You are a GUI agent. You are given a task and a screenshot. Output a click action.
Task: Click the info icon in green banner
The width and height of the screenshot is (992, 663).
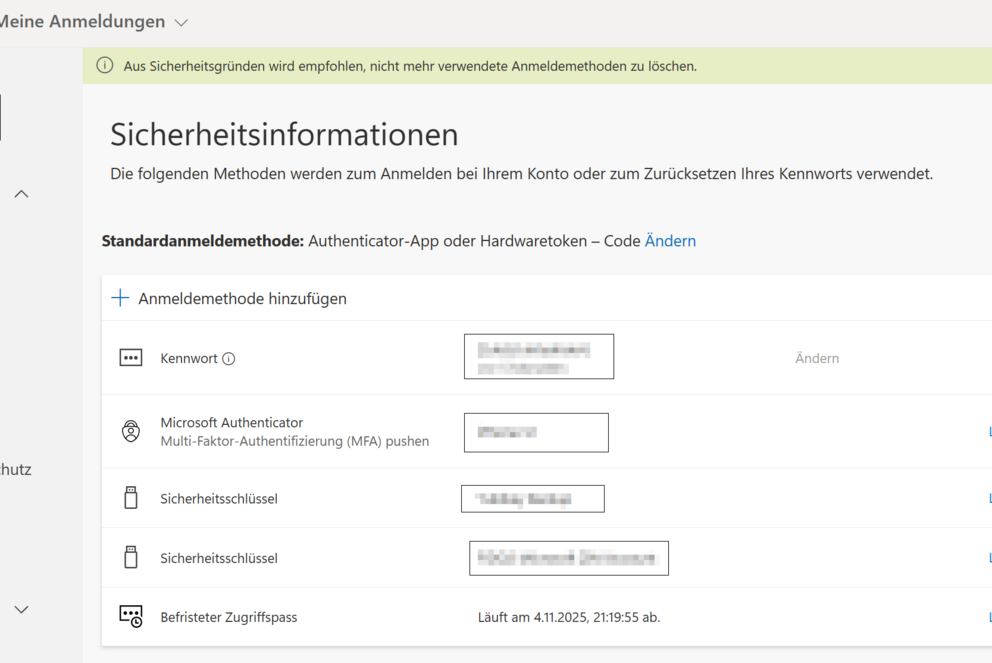point(104,66)
